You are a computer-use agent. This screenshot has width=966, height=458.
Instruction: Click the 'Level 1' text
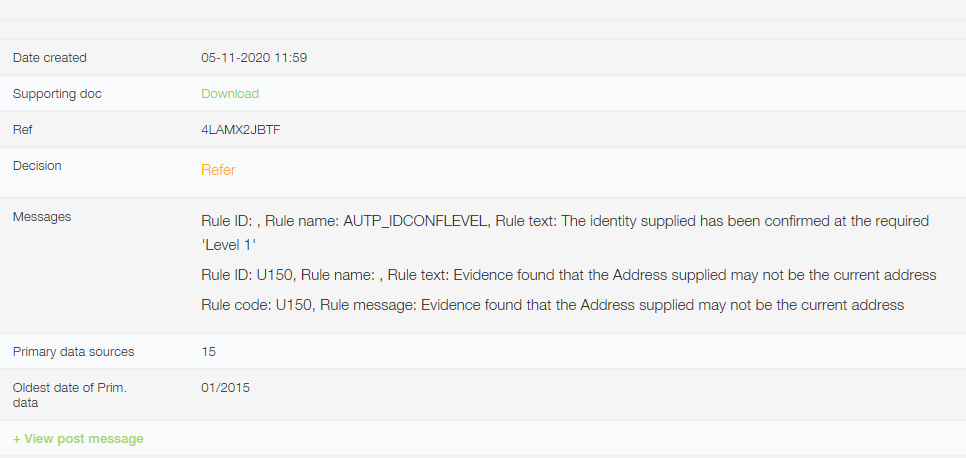click(229, 245)
